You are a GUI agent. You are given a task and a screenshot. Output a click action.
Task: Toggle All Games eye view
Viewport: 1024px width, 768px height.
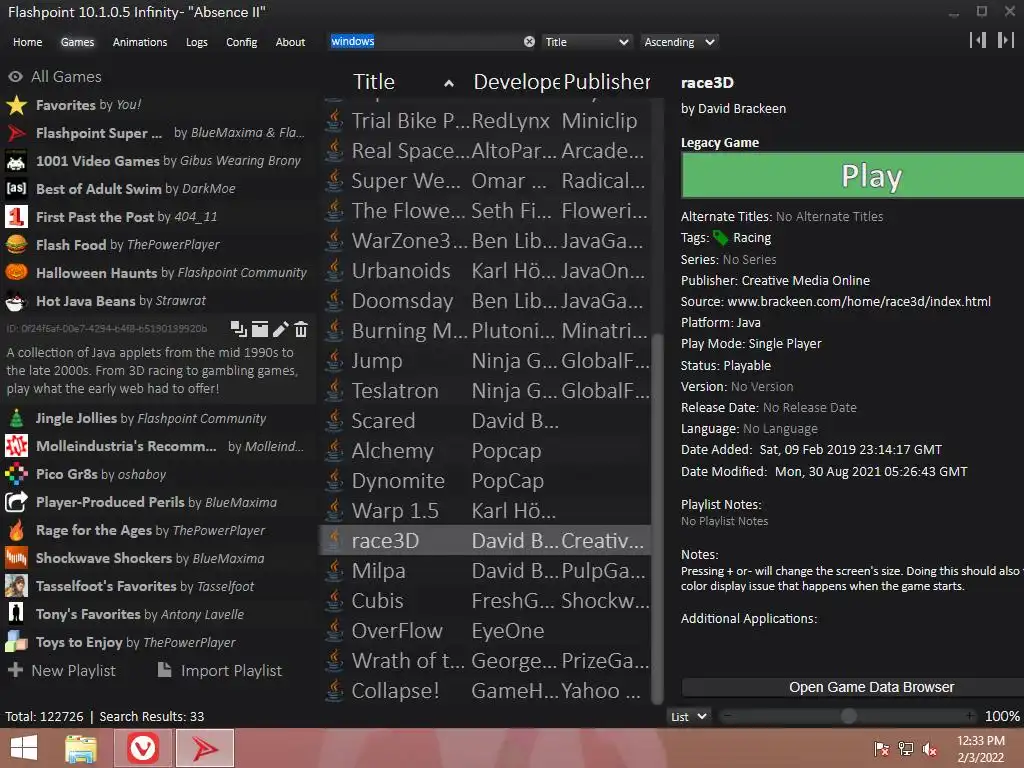15,77
